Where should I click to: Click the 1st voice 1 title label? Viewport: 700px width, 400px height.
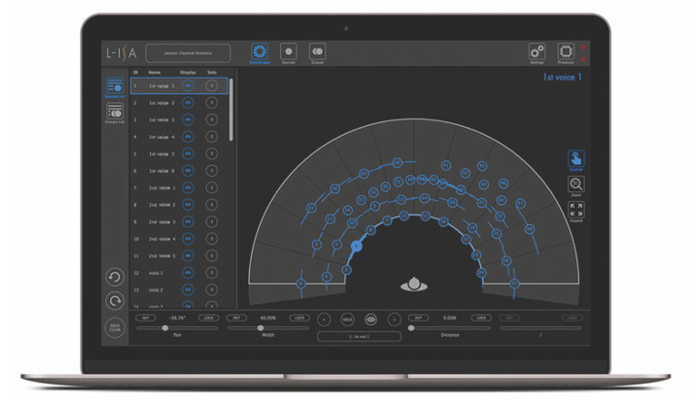point(562,77)
